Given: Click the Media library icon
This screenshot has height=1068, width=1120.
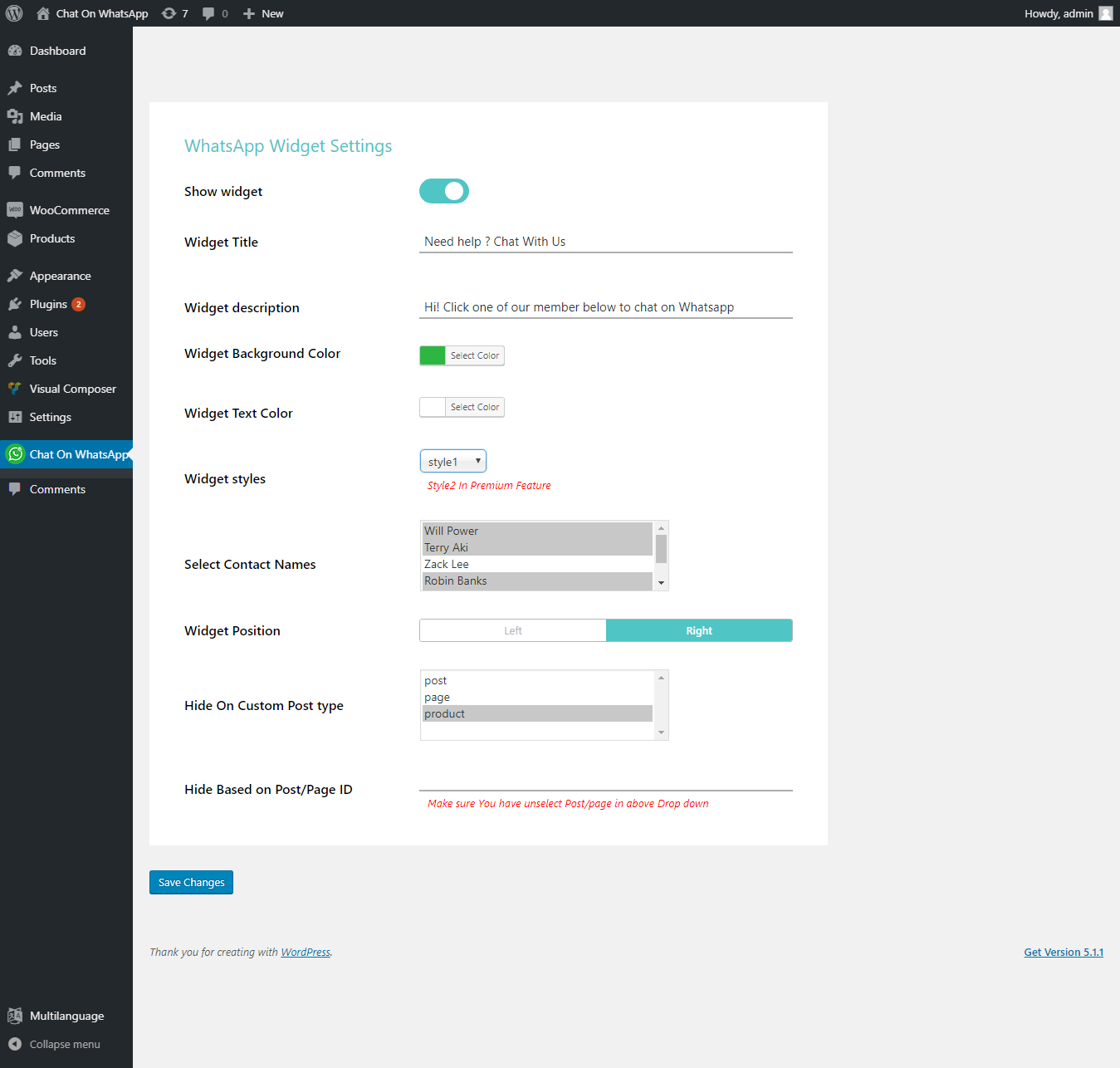Looking at the screenshot, I should (x=15, y=116).
